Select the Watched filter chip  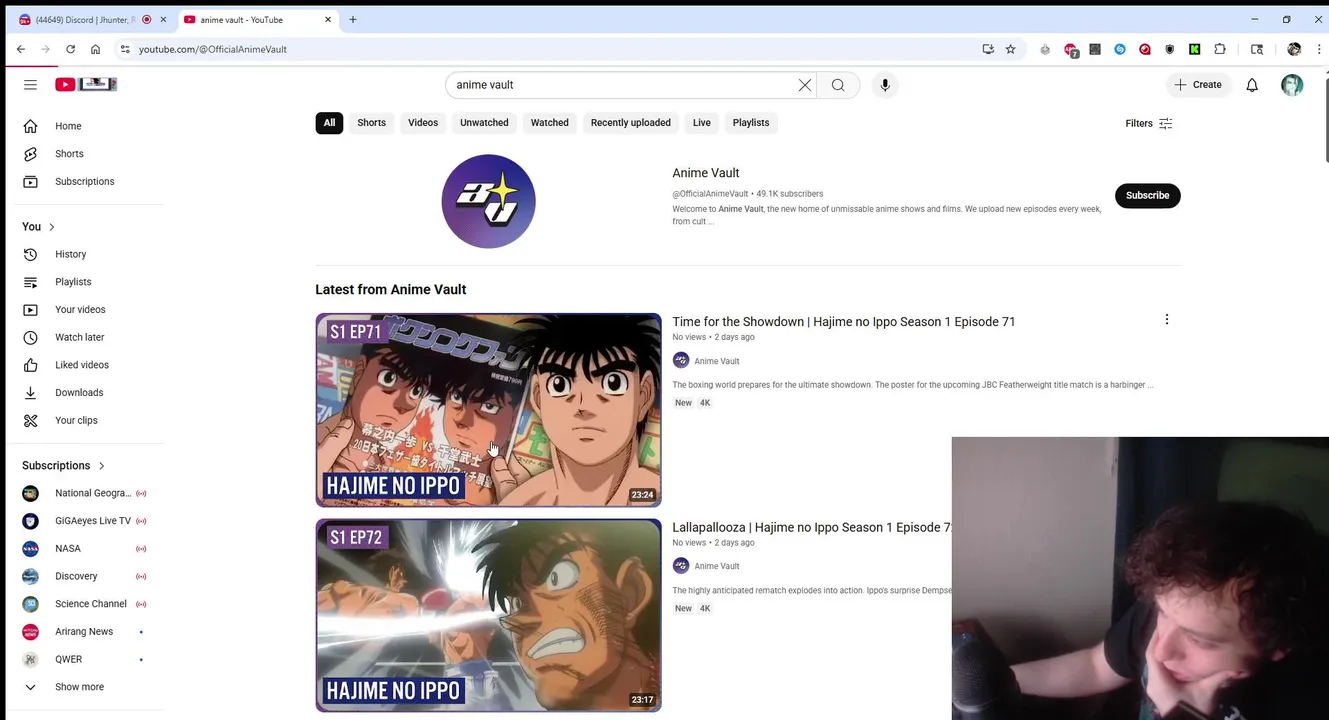click(549, 123)
